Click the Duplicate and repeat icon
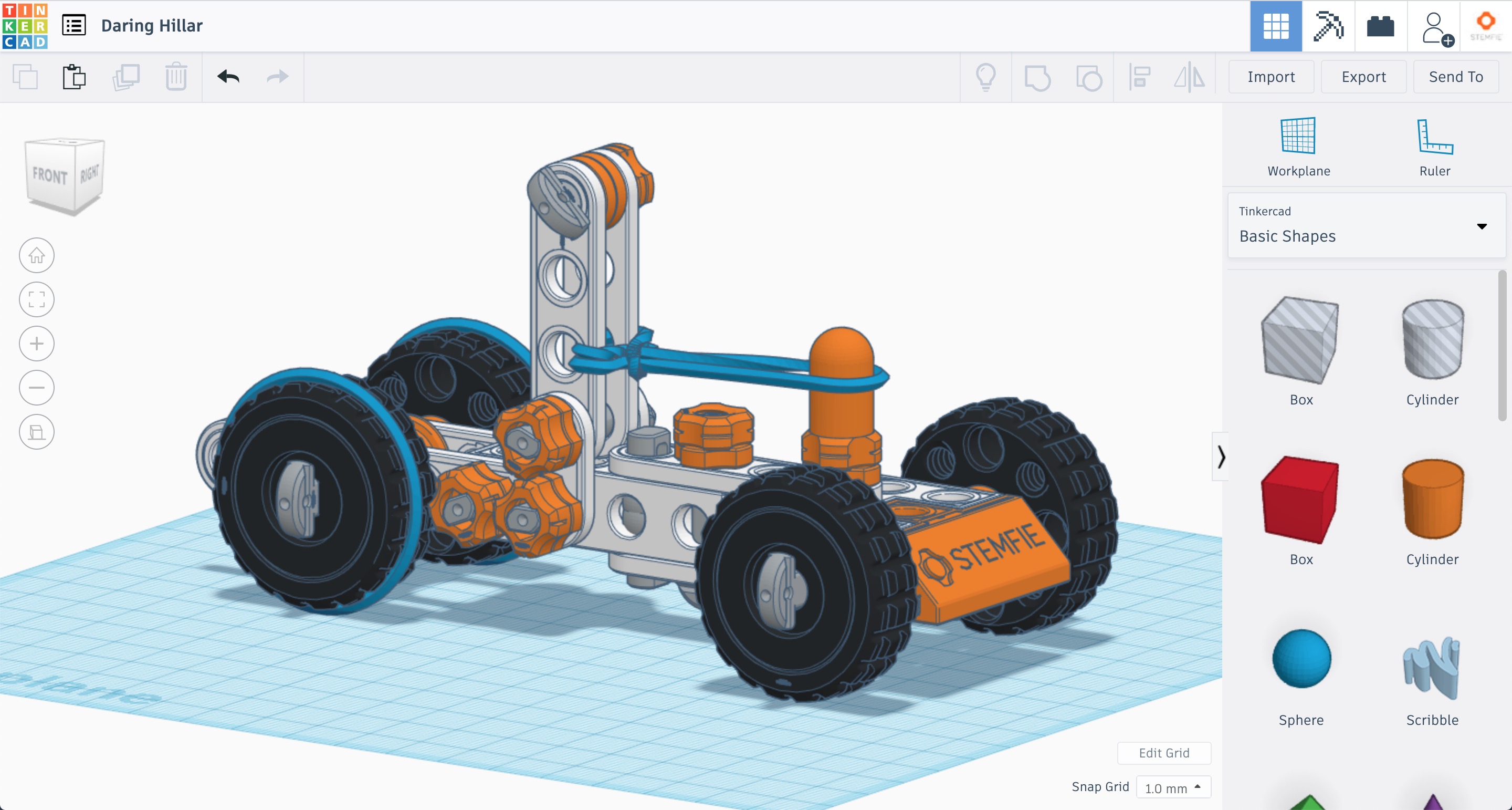Screen dimensions: 1512x810 coord(125,77)
